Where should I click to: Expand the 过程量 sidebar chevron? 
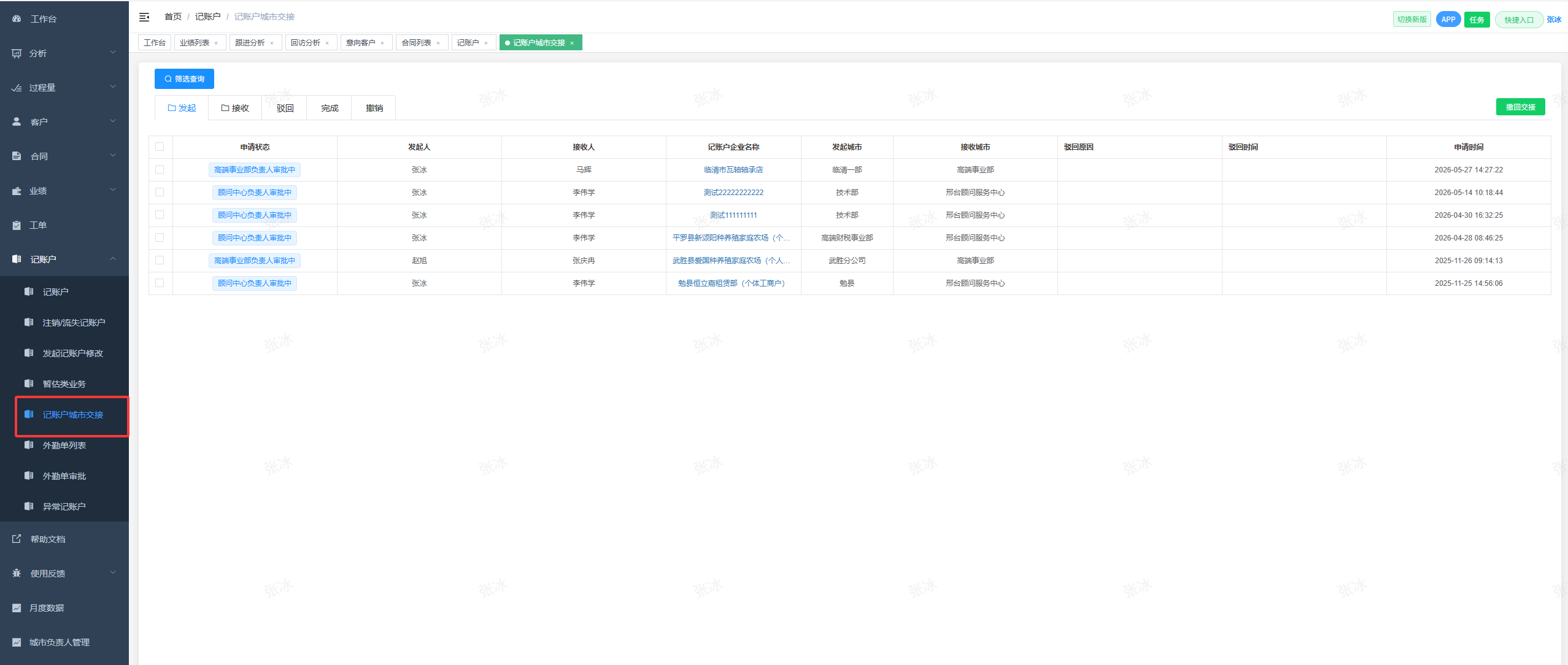[x=113, y=87]
